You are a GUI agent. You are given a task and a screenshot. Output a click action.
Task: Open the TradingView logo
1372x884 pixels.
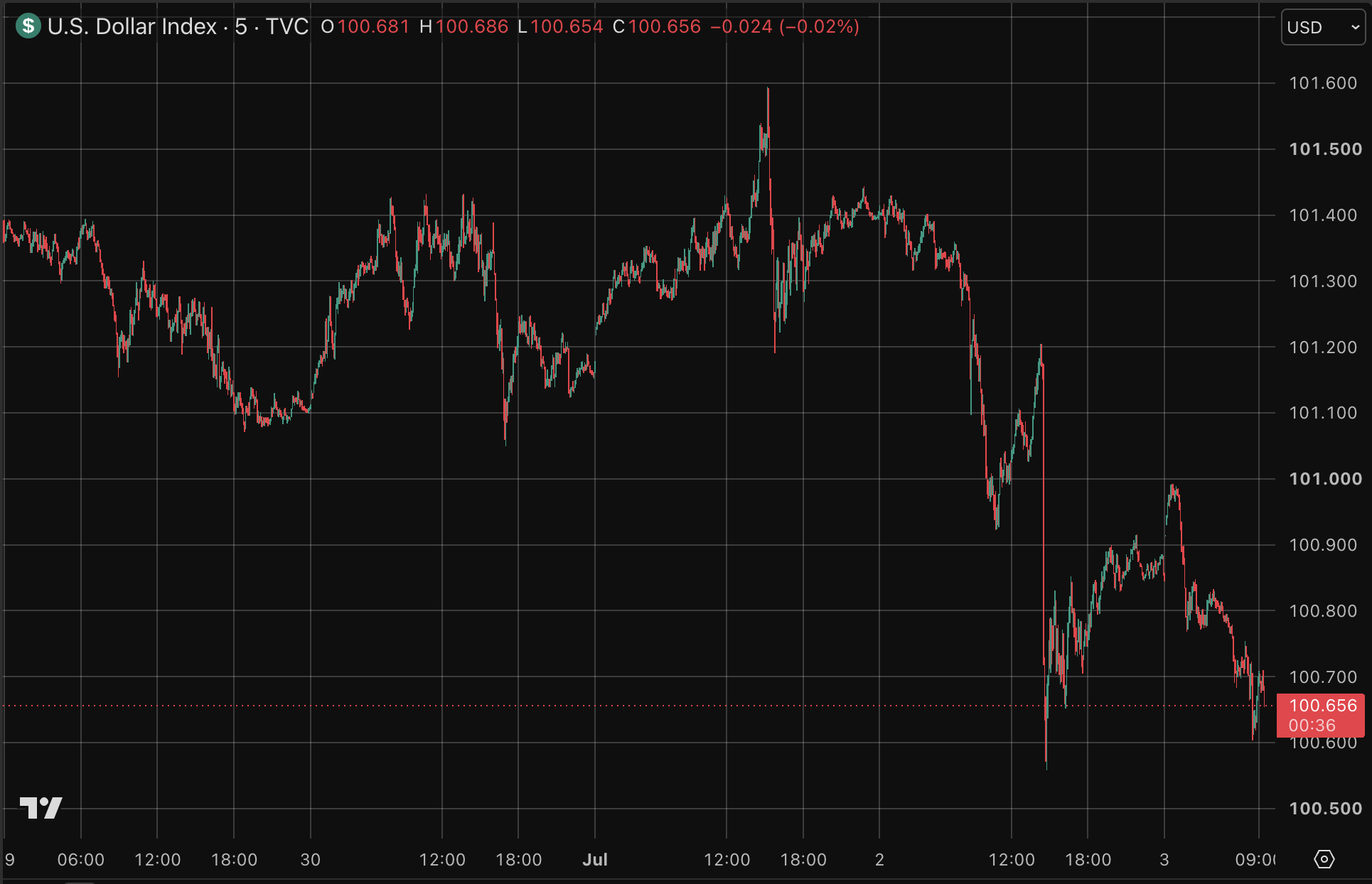coord(41,808)
